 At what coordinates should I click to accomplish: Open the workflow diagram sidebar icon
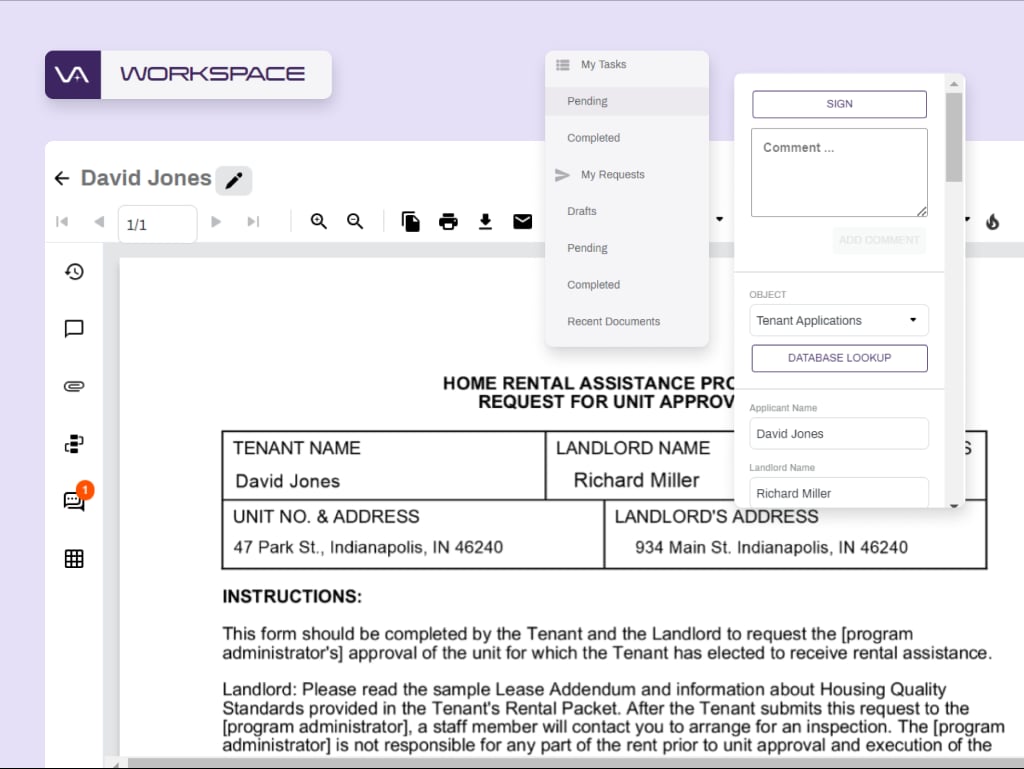(74, 444)
